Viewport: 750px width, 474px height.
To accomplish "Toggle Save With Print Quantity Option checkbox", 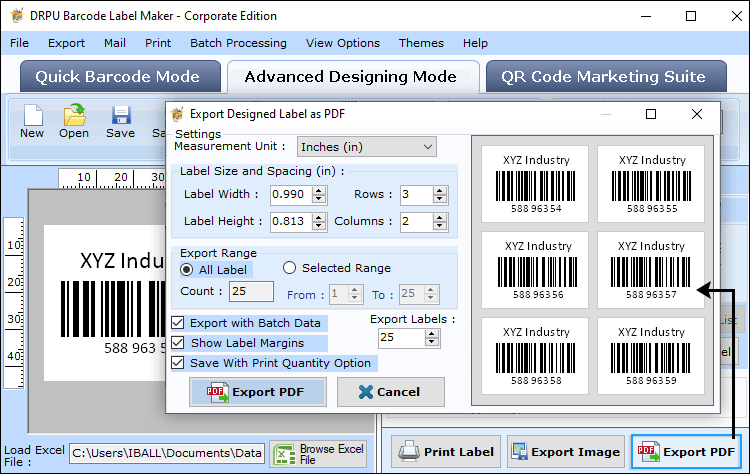I will coord(177,363).
